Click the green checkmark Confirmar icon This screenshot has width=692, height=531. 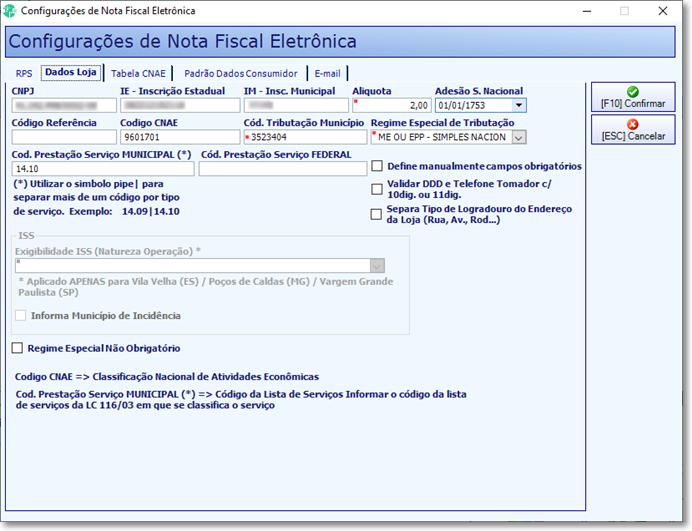[x=632, y=92]
